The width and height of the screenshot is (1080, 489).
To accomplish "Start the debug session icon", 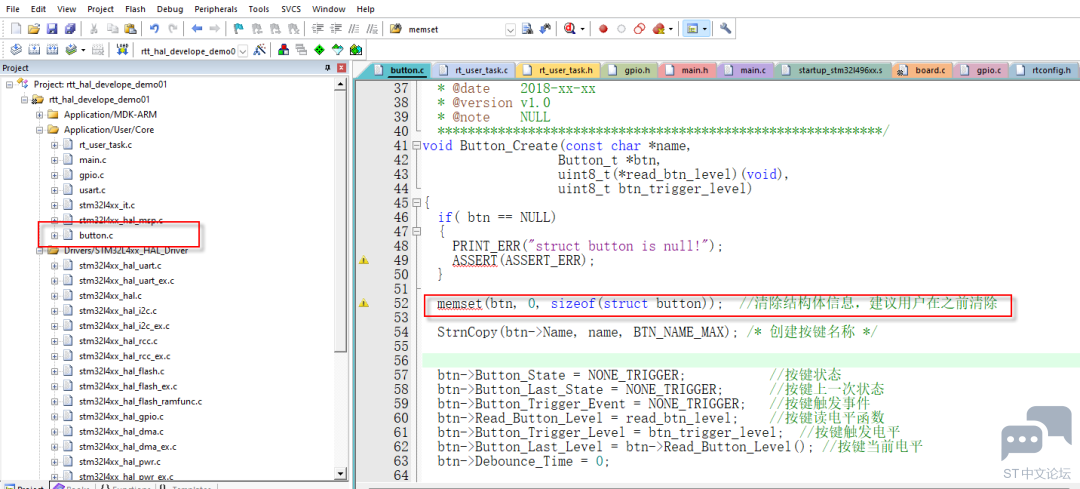I will click(570, 29).
